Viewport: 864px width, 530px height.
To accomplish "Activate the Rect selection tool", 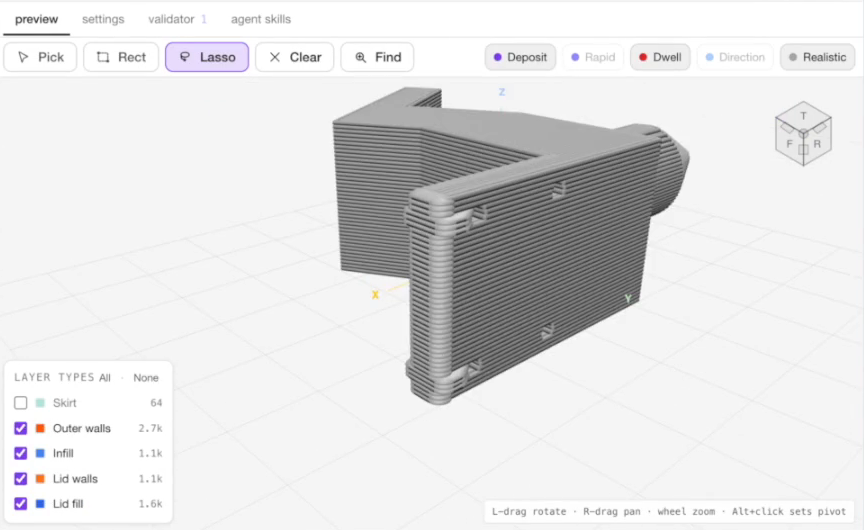I will (x=121, y=57).
